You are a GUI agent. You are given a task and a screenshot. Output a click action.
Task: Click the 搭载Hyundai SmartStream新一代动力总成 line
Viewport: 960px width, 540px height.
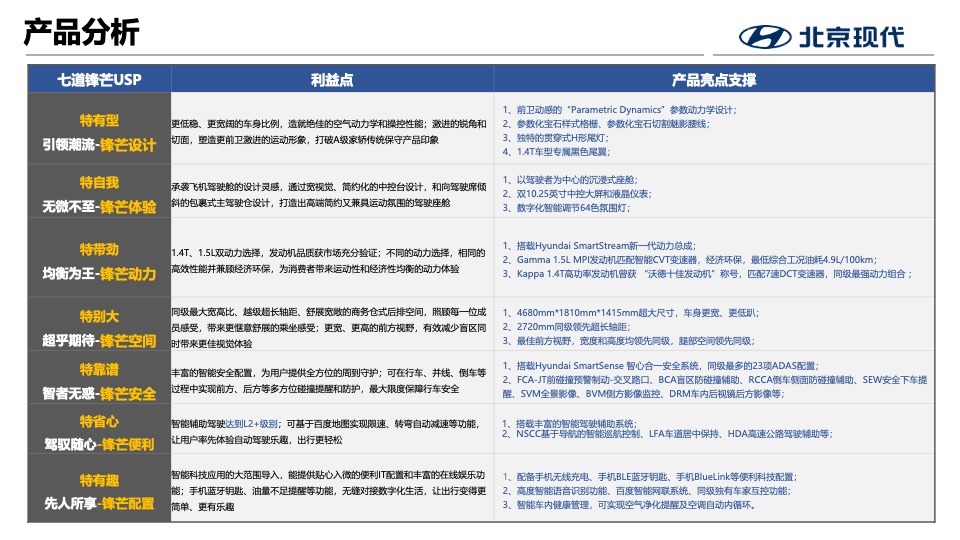coord(599,246)
